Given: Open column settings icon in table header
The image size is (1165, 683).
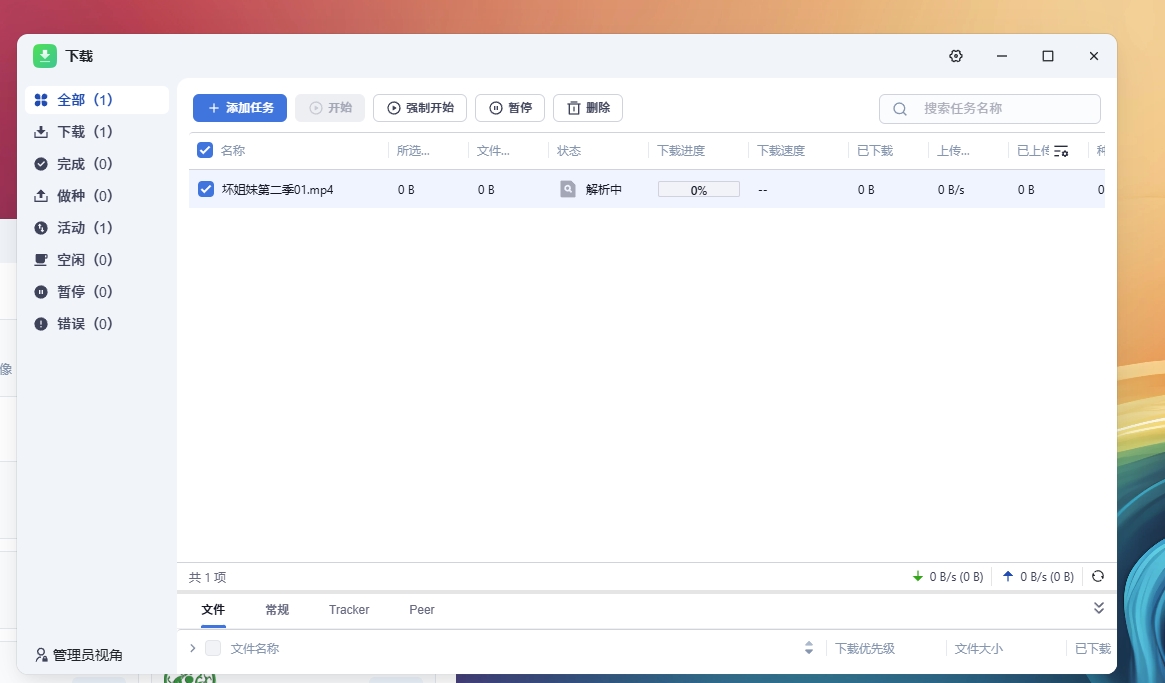Looking at the screenshot, I should [x=1061, y=151].
